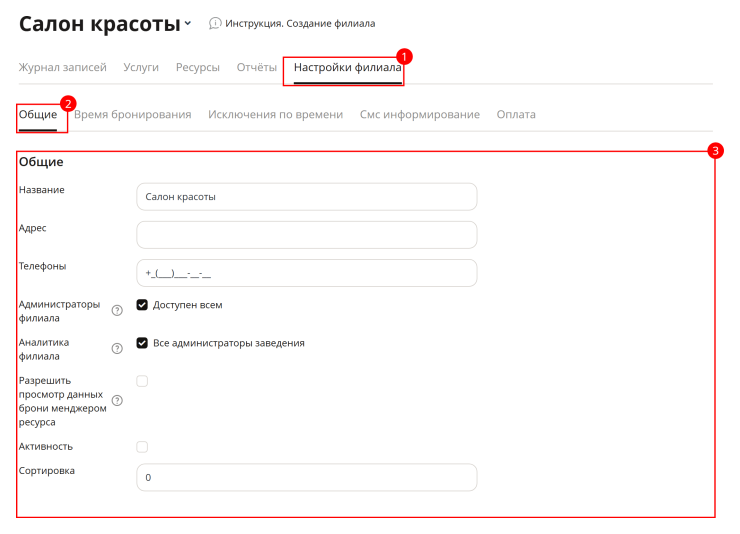This screenshot has height=534, width=740.
Task: Click the Общие section heading
Action: click(x=41, y=162)
